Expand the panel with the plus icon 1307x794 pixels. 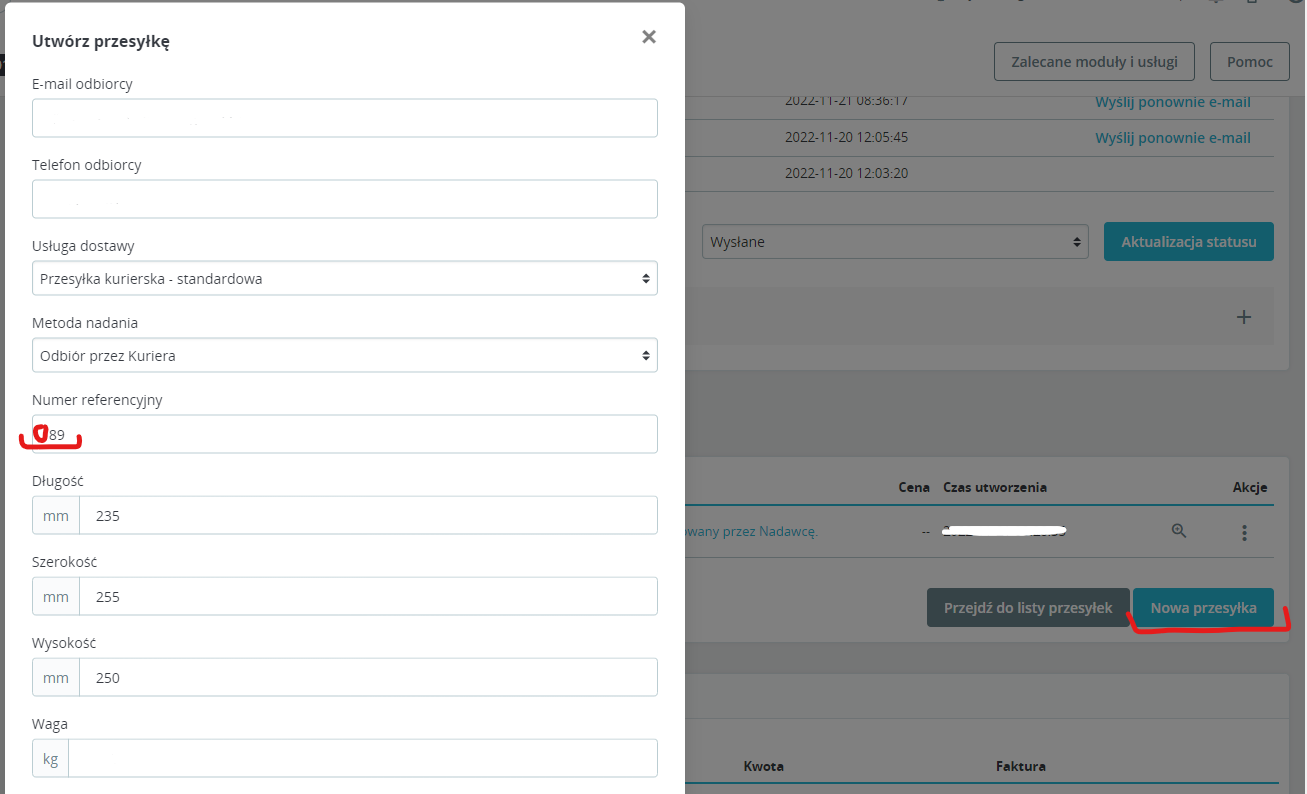click(x=1244, y=317)
